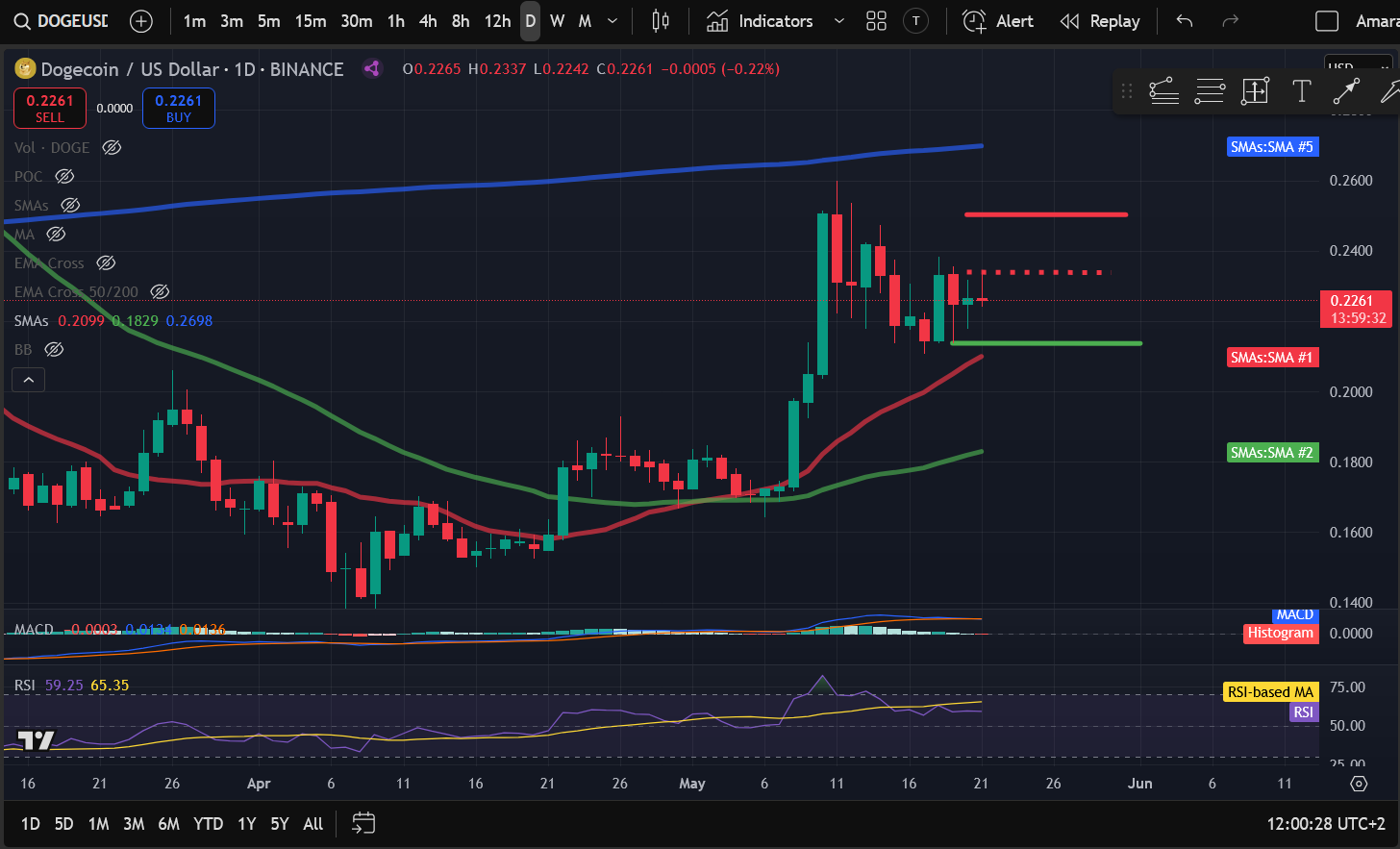
Task: Click the SMAs:SMA #5 axis label
Action: 1272,147
